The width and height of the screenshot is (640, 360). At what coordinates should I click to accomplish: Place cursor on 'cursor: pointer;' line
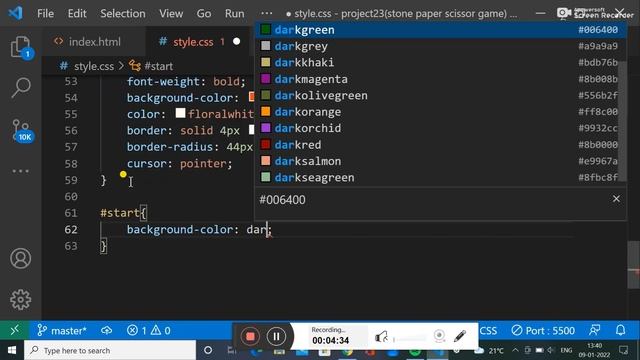pos(179,164)
